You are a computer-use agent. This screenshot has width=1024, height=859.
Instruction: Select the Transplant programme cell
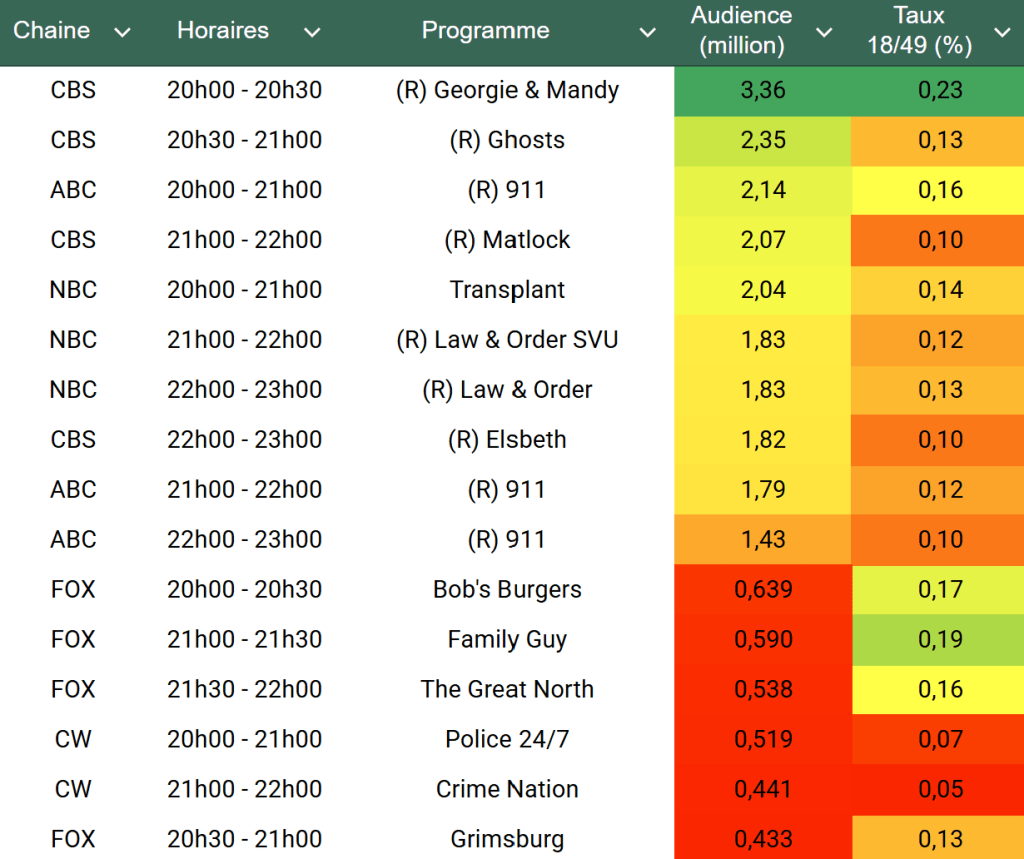(507, 290)
